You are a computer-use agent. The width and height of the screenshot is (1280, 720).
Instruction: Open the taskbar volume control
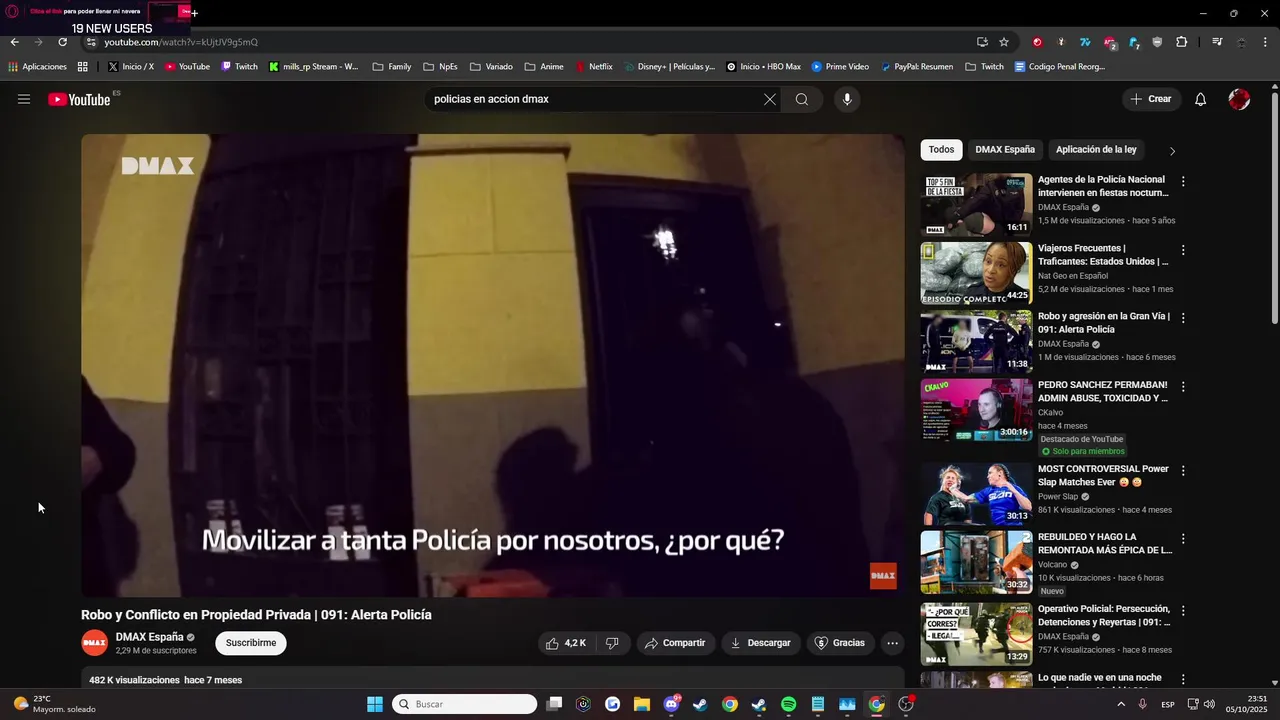[1208, 704]
